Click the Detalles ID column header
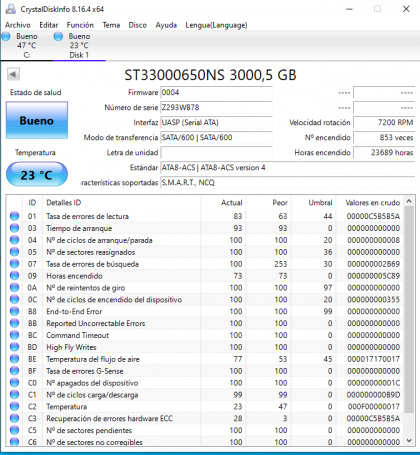Image resolution: width=420 pixels, height=455 pixels. coord(121,203)
